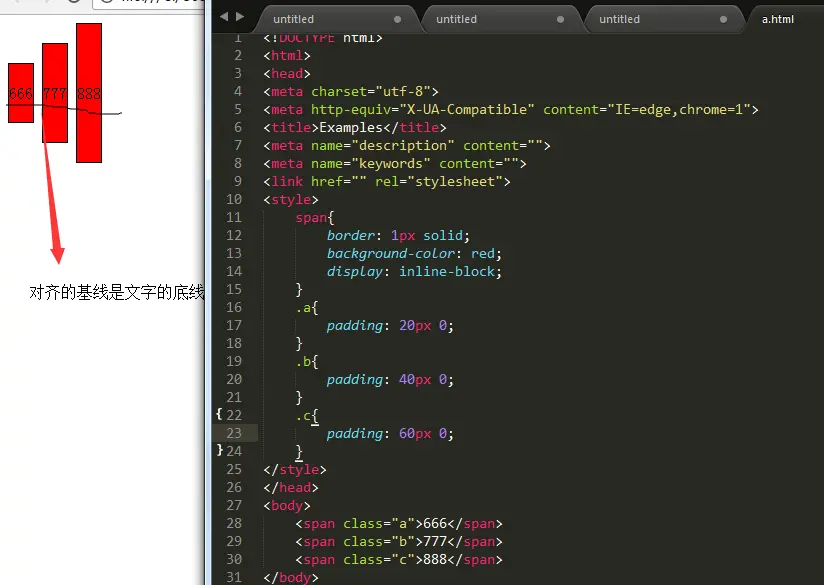824x585 pixels.
Task: Click line number 10 in the gutter
Action: (x=234, y=200)
